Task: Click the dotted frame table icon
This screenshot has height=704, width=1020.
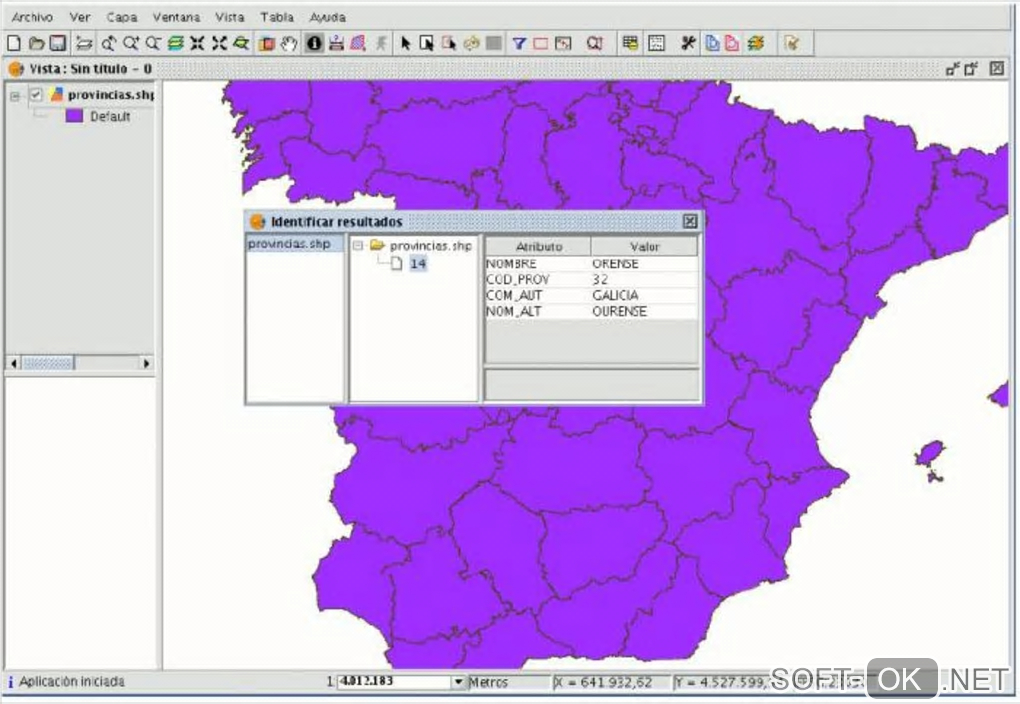Action: 656,44
